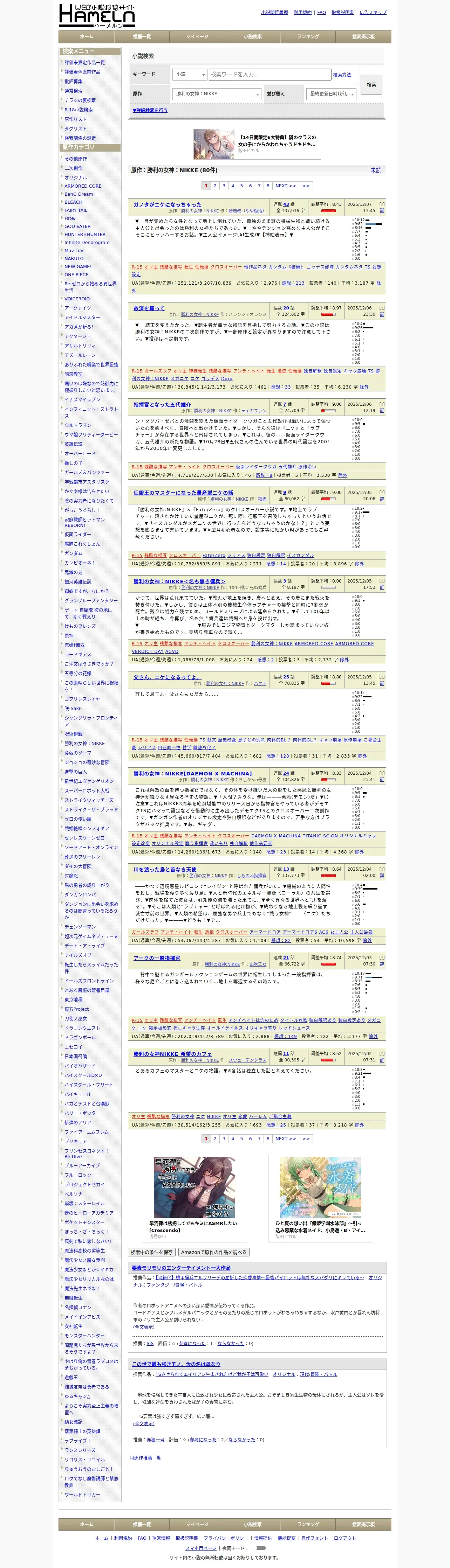The height and width of the screenshot is (1568, 450).
Task: Click Amazonで原作の作品を調べる button
Action: click(x=213, y=1252)
